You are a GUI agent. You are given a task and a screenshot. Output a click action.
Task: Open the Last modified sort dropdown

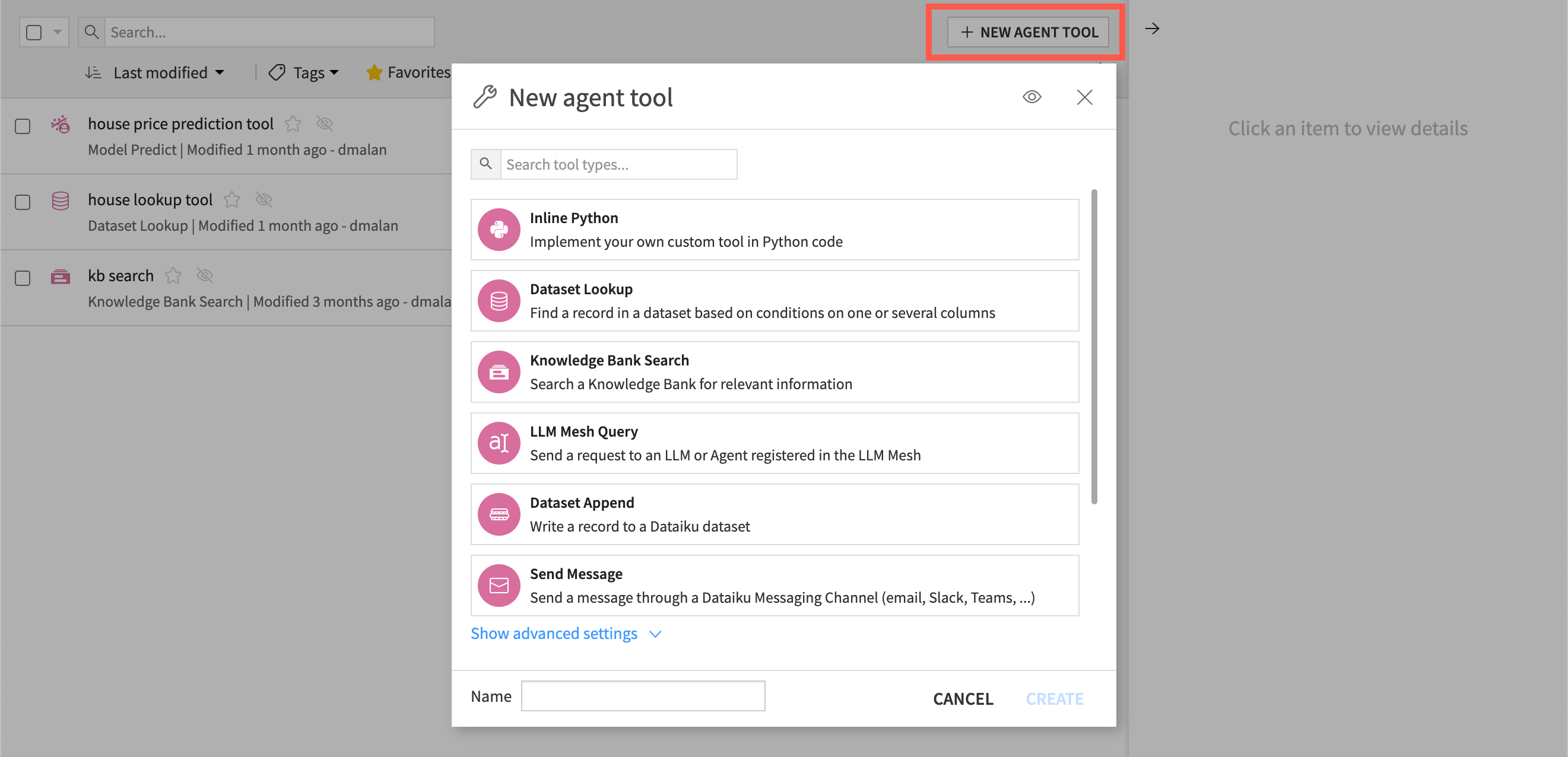click(169, 72)
